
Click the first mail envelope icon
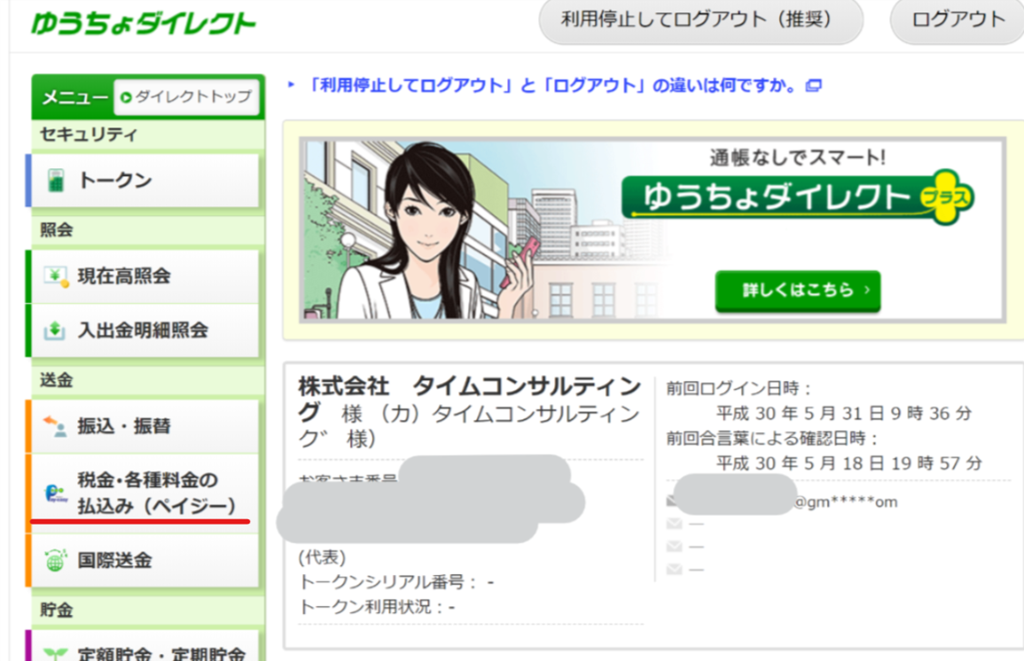click(672, 501)
